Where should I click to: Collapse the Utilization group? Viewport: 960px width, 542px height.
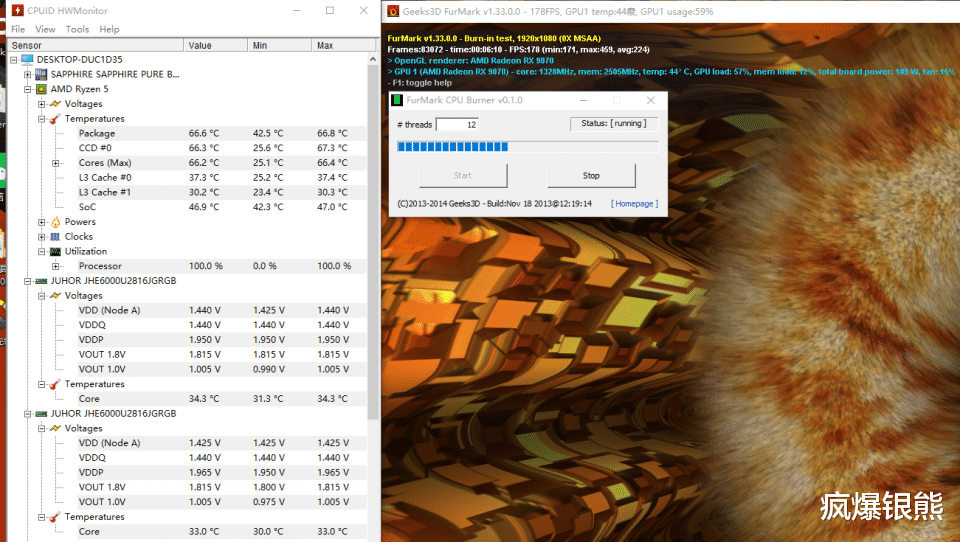pos(42,252)
